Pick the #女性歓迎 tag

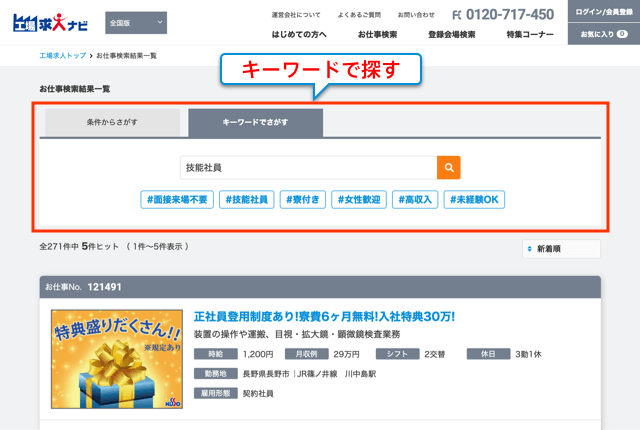click(x=359, y=199)
